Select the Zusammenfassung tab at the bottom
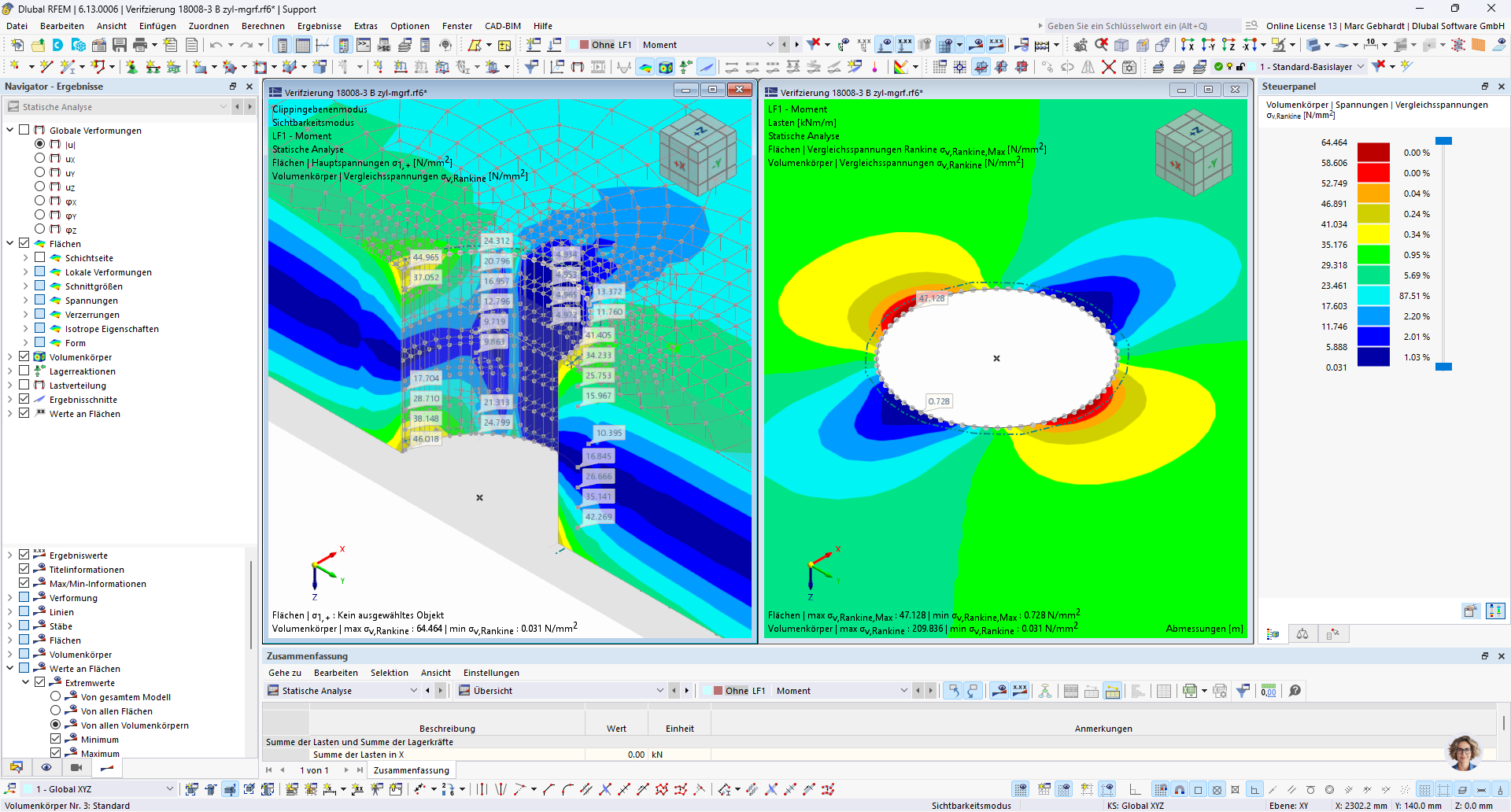Image resolution: width=1511 pixels, height=812 pixels. [x=412, y=770]
